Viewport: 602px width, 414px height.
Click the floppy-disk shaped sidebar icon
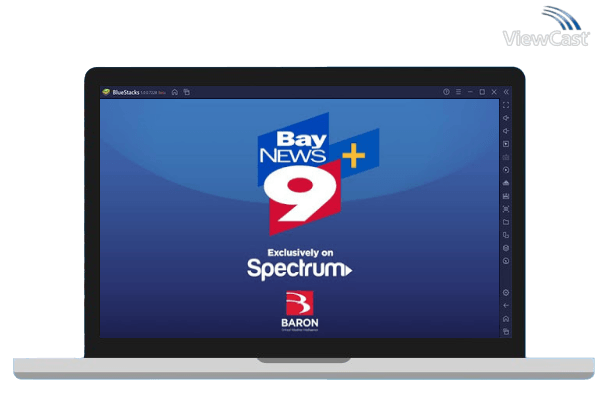click(506, 196)
